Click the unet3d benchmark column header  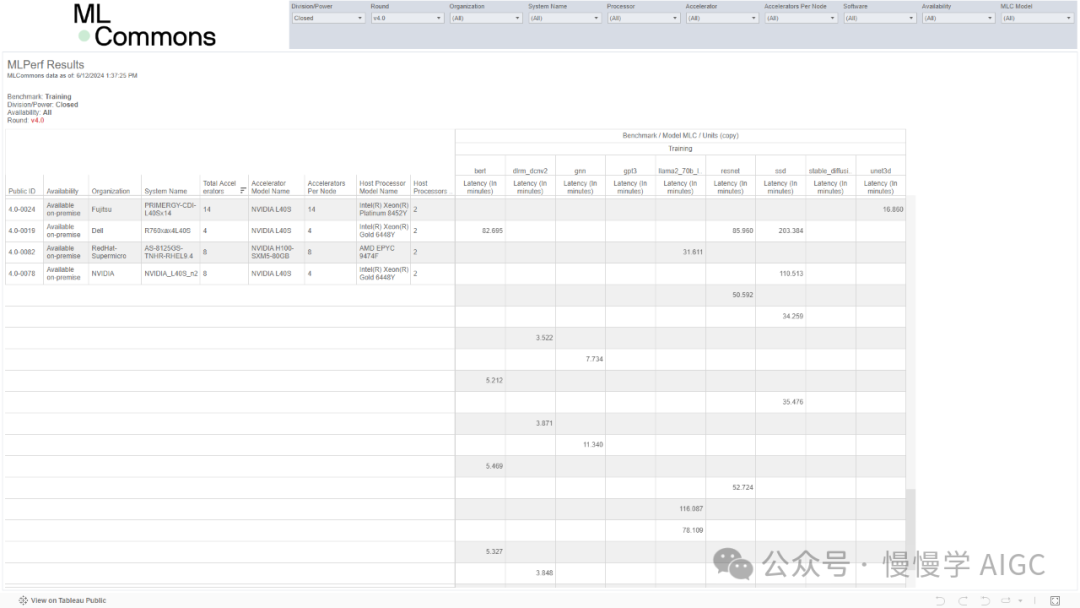pyautogui.click(x=880, y=171)
